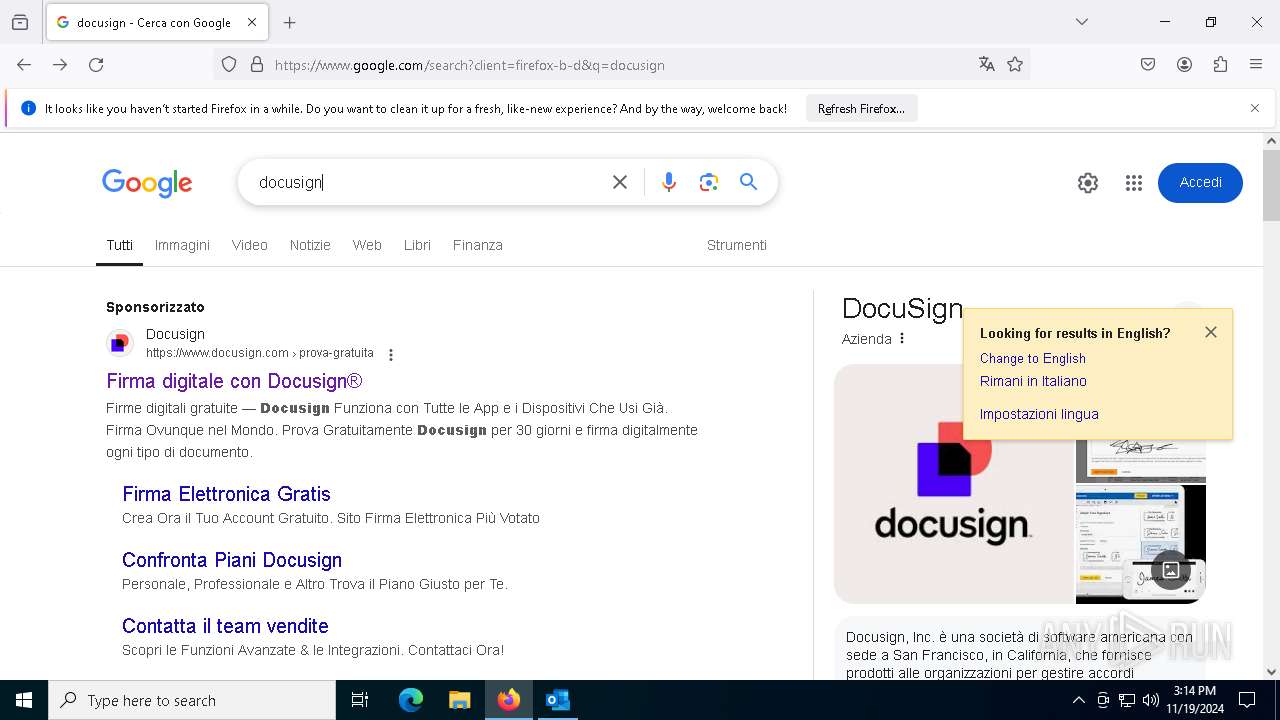1280x720 pixels.
Task: Choose Change to English
Action: tap(1033, 358)
